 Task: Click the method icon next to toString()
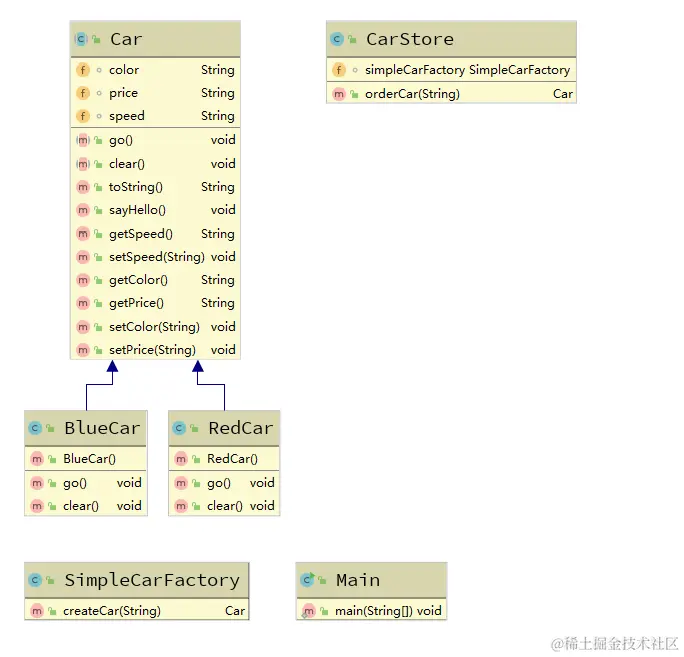83,187
